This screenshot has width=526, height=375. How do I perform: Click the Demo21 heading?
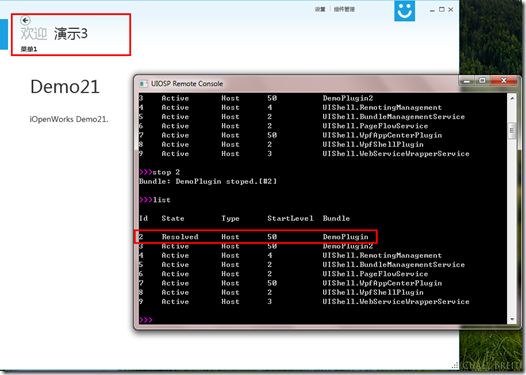(x=65, y=87)
